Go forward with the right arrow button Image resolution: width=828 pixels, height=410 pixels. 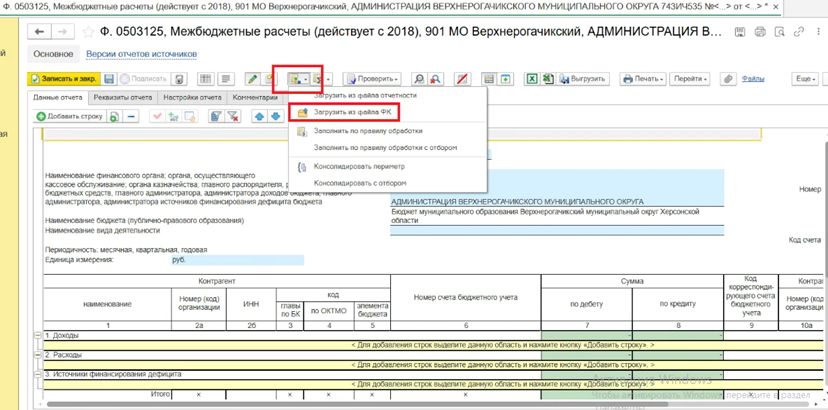61,32
